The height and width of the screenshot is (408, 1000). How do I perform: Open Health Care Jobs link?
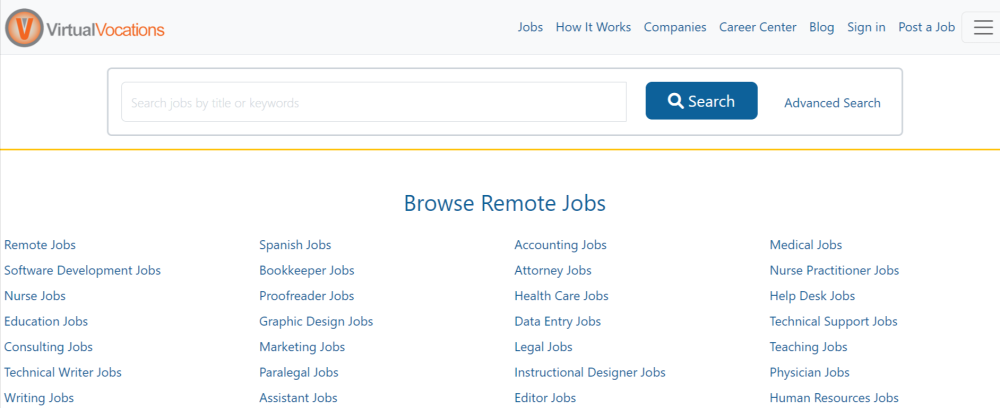coord(561,296)
